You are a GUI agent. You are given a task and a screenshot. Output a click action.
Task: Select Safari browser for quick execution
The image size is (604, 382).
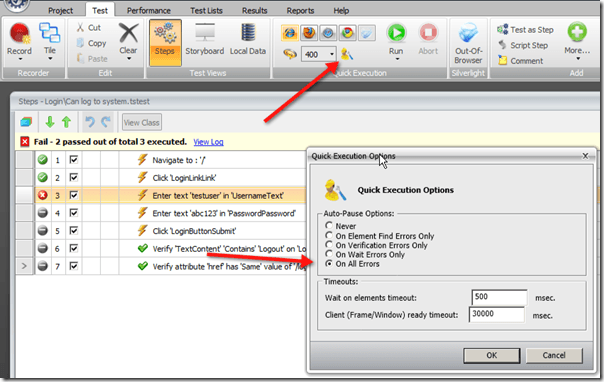328,33
